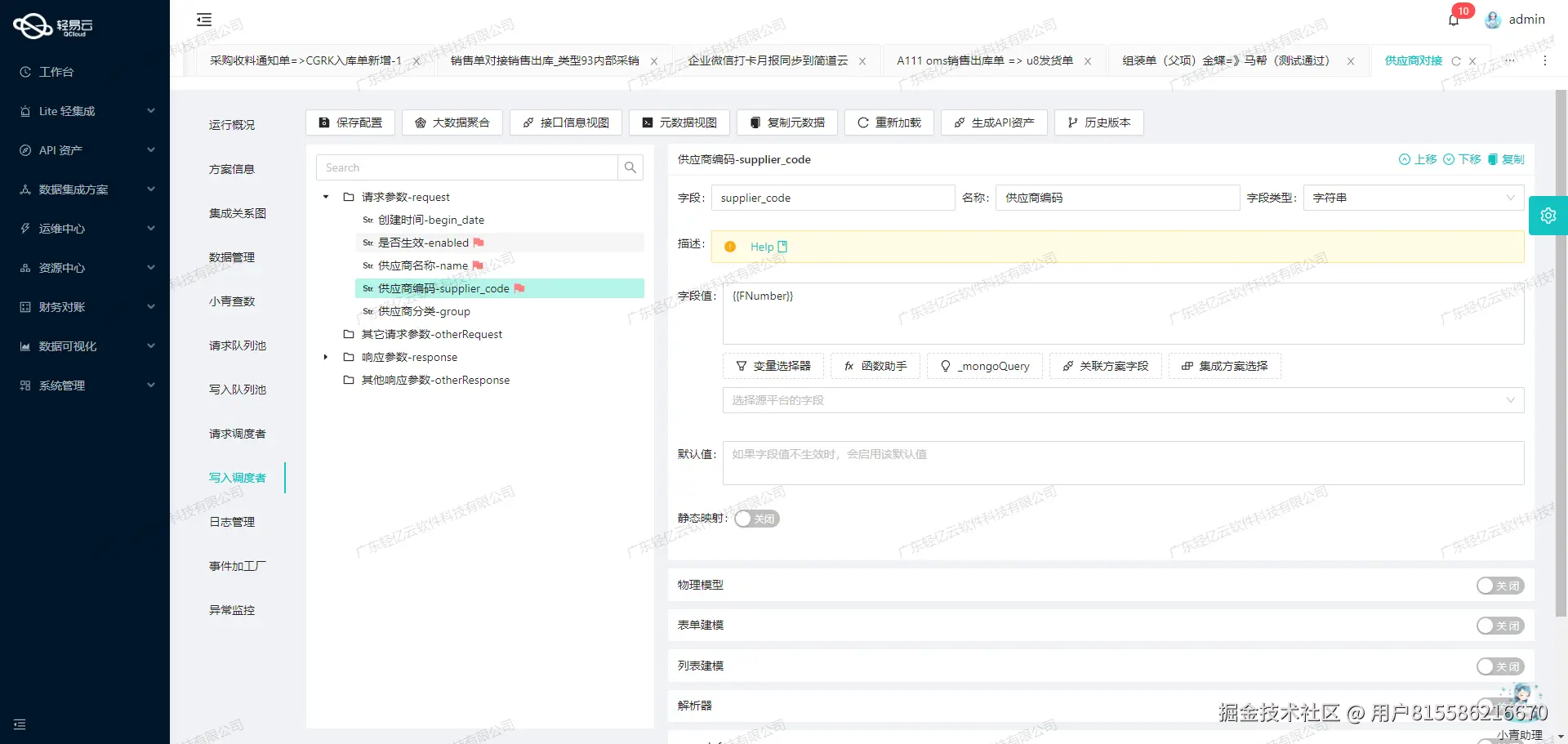Open the 接口信息视图 interface info view
1568x744 pixels.
[x=565, y=123]
